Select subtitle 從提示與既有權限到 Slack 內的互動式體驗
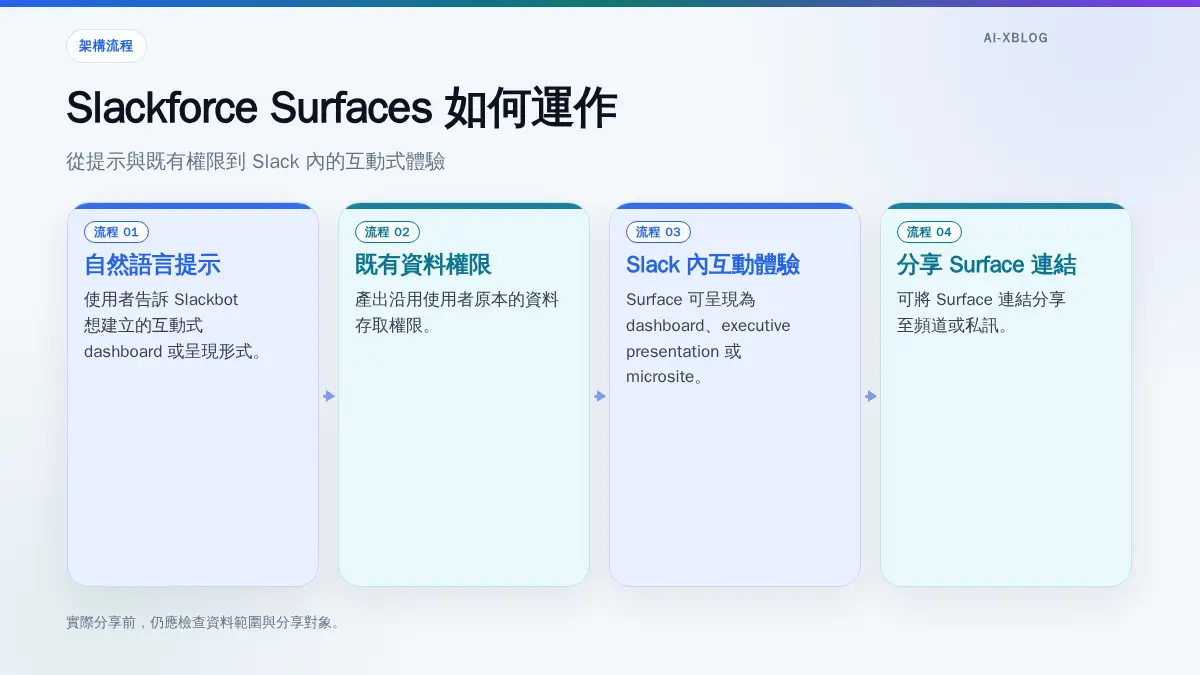Viewport: 1200px width, 675px height. pyautogui.click(x=255, y=161)
